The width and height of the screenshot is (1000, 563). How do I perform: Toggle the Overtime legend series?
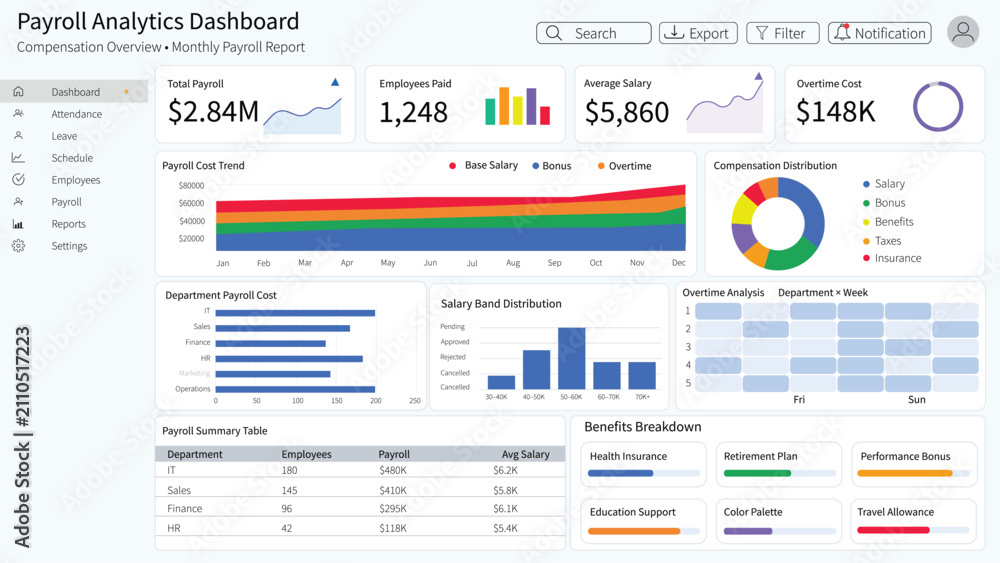point(624,166)
